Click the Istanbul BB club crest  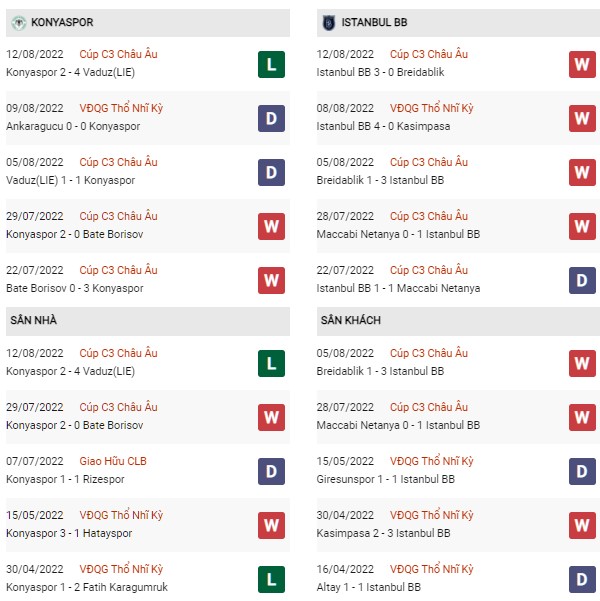tap(329, 23)
